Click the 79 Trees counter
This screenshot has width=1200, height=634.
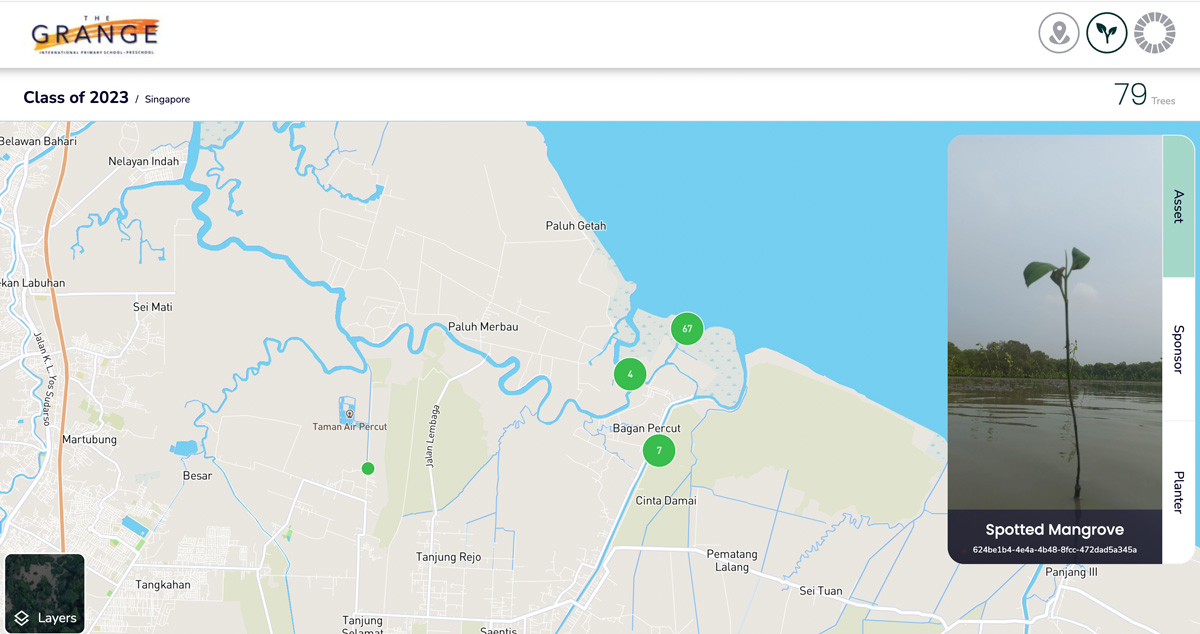[x=1144, y=96]
